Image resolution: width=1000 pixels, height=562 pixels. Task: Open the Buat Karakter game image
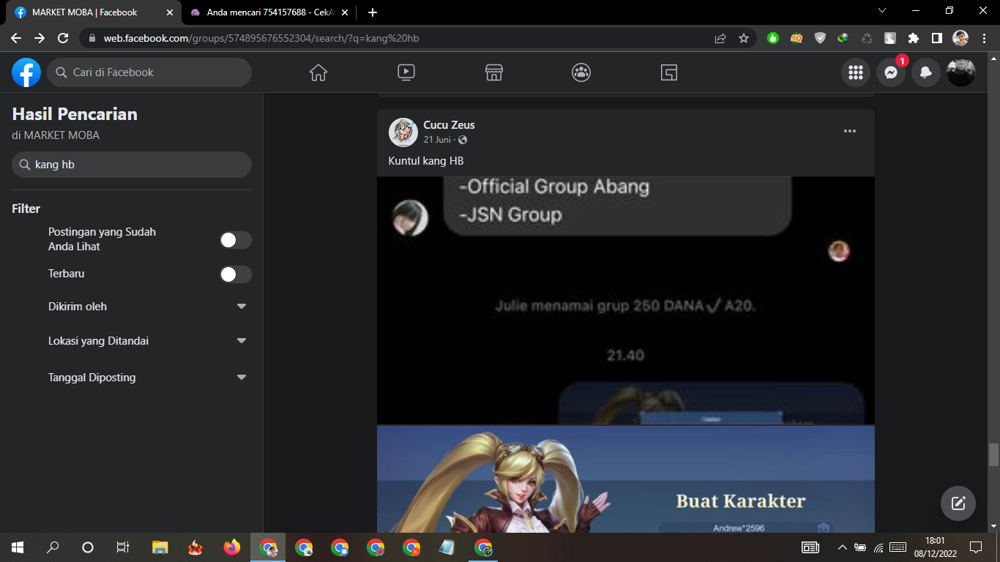626,479
